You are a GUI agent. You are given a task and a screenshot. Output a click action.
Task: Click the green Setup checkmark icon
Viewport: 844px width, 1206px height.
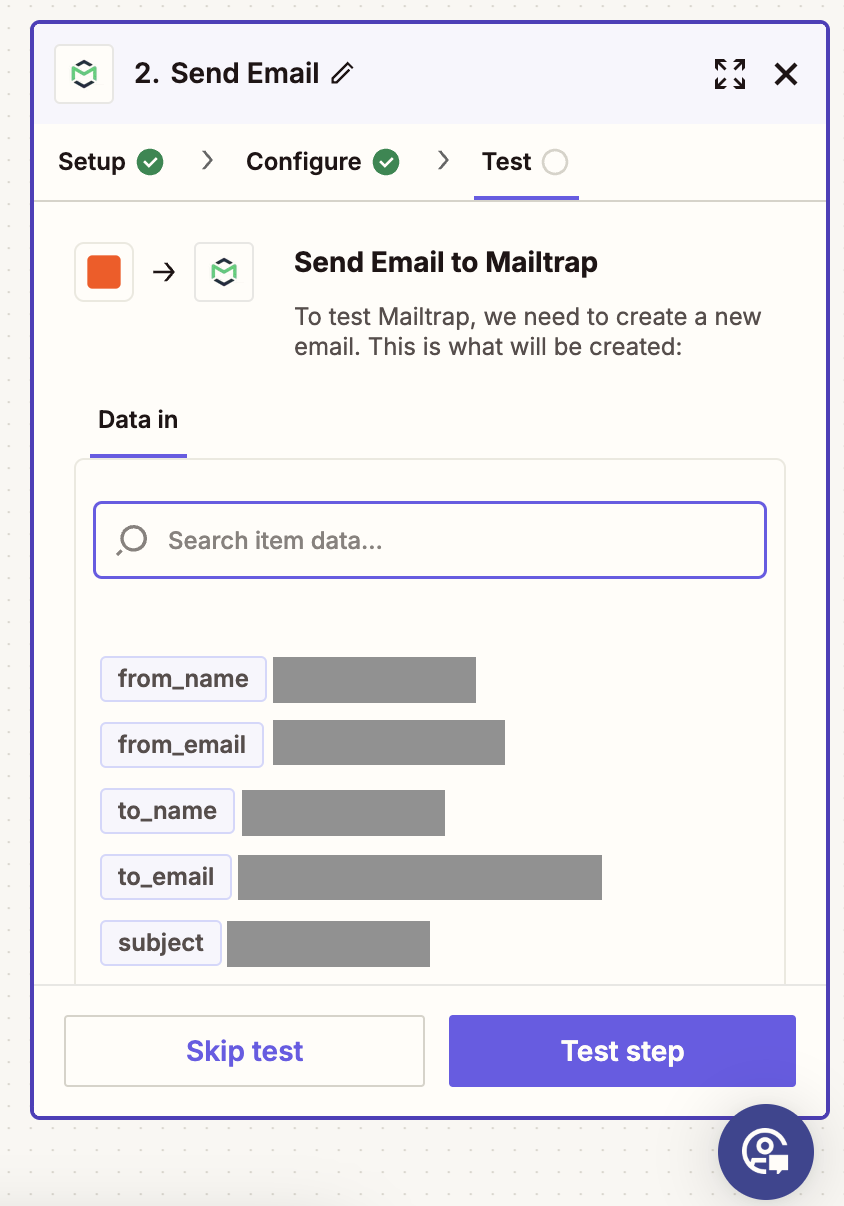point(151,162)
